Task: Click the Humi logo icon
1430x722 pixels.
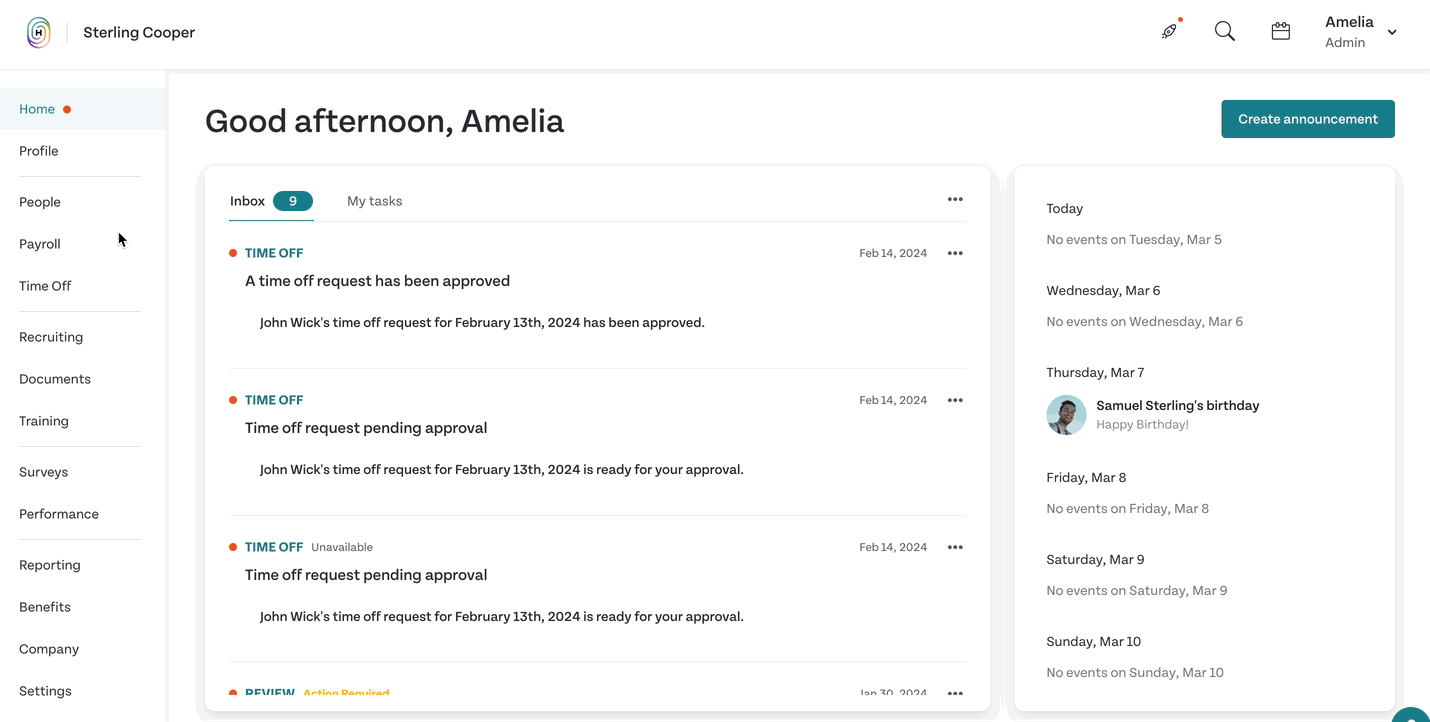Action: pos(39,32)
